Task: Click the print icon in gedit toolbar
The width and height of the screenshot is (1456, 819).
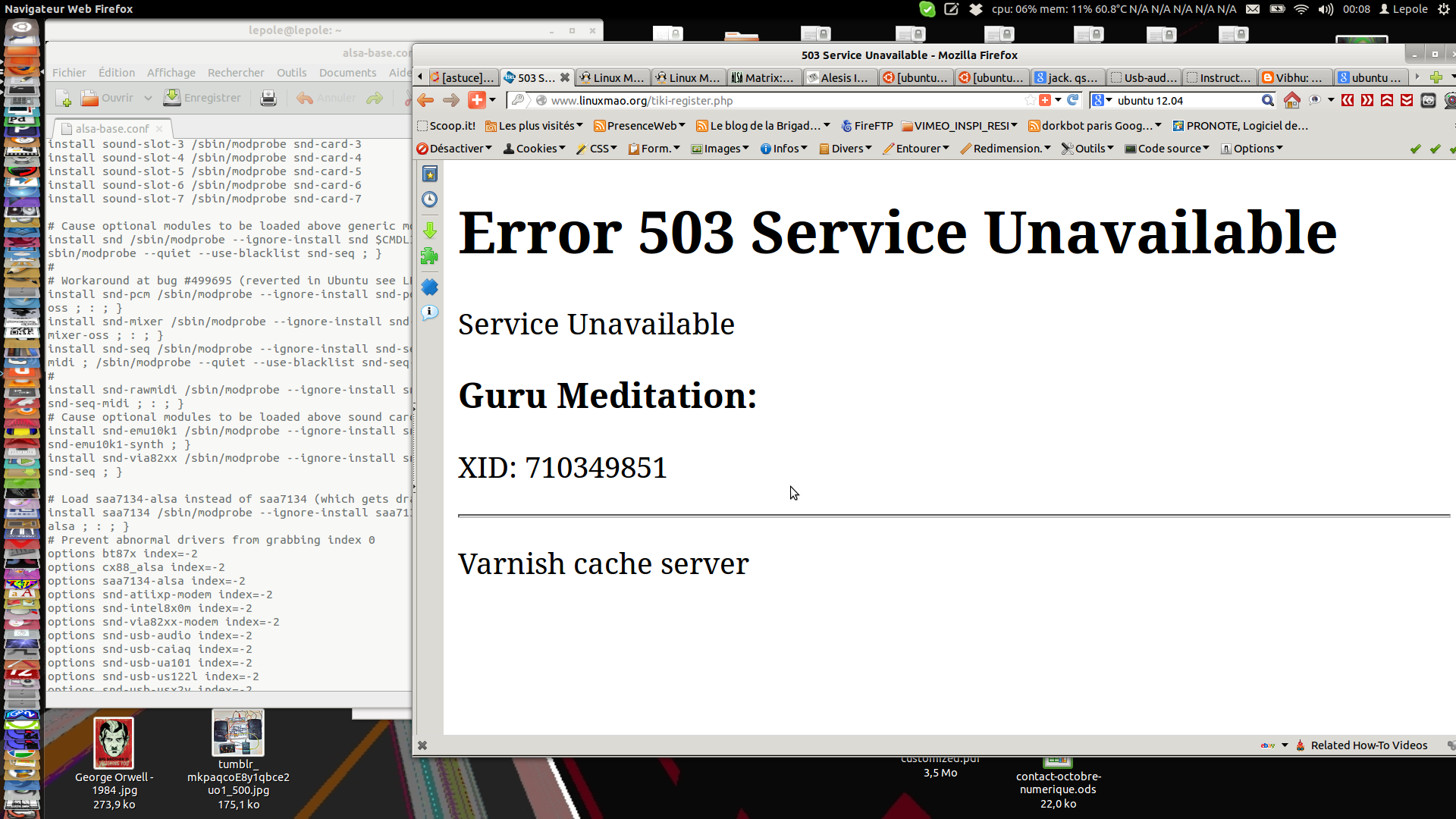Action: coord(268,99)
